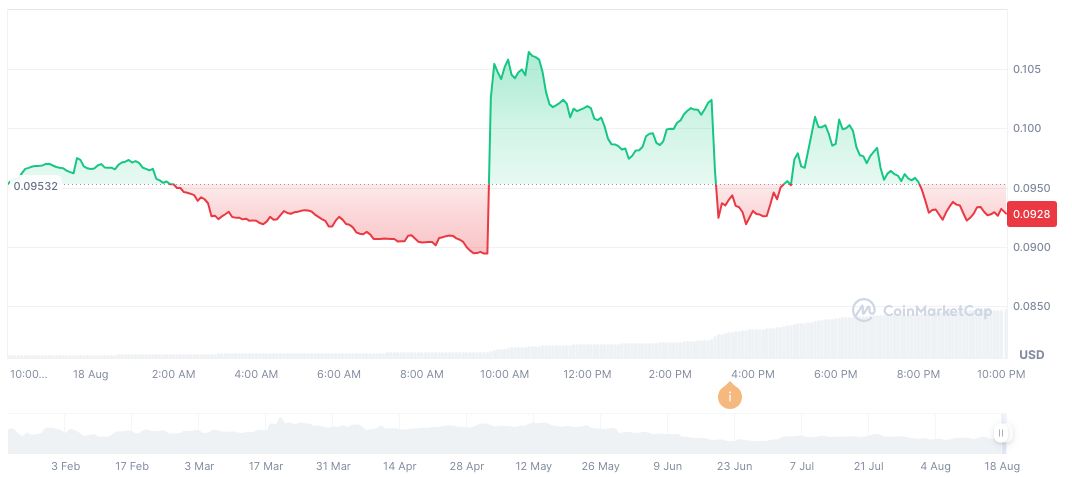
Task: Click the 0.100 price axis label
Action: pos(1026,128)
